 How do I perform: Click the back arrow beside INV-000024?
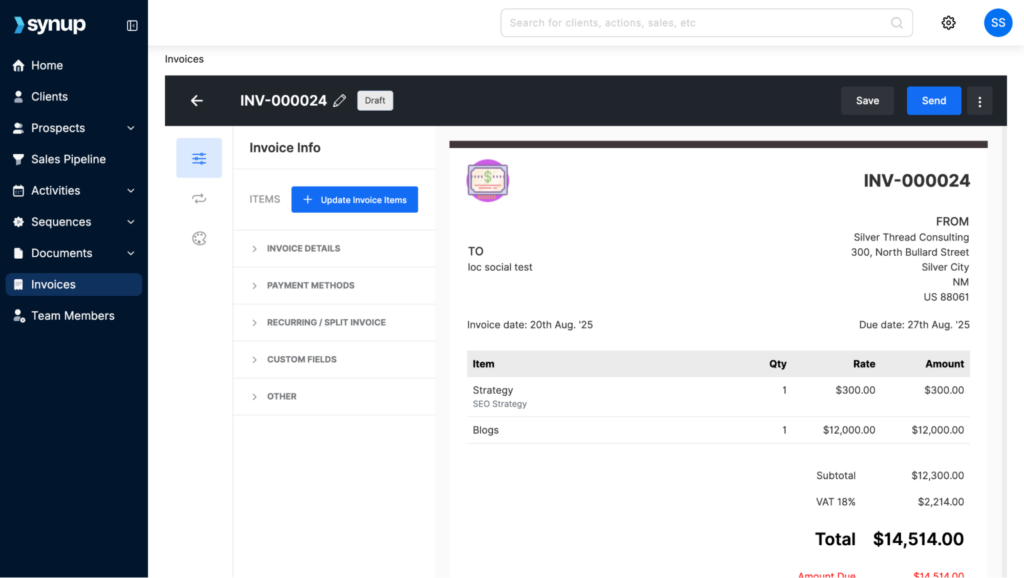click(196, 100)
